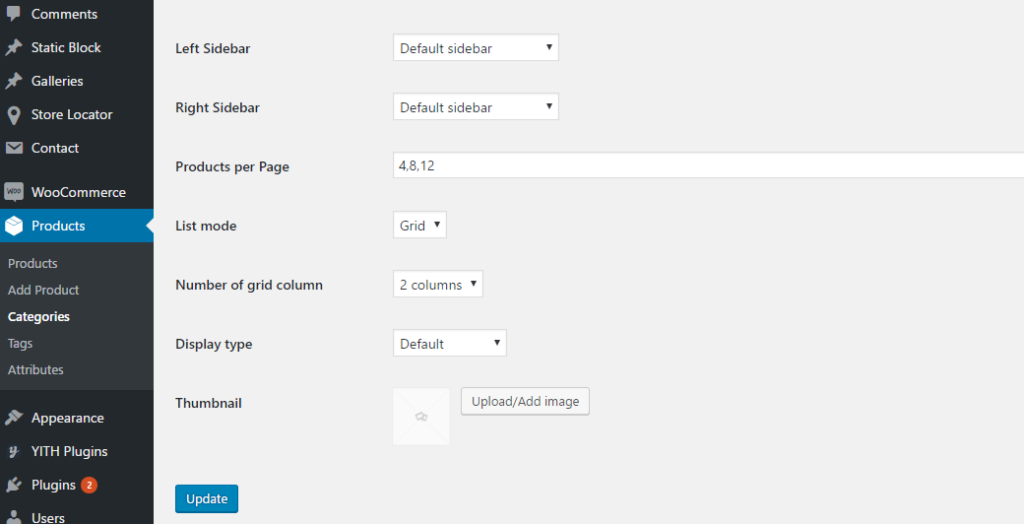Open the Left Sidebar dropdown
1024x524 pixels.
tap(475, 48)
